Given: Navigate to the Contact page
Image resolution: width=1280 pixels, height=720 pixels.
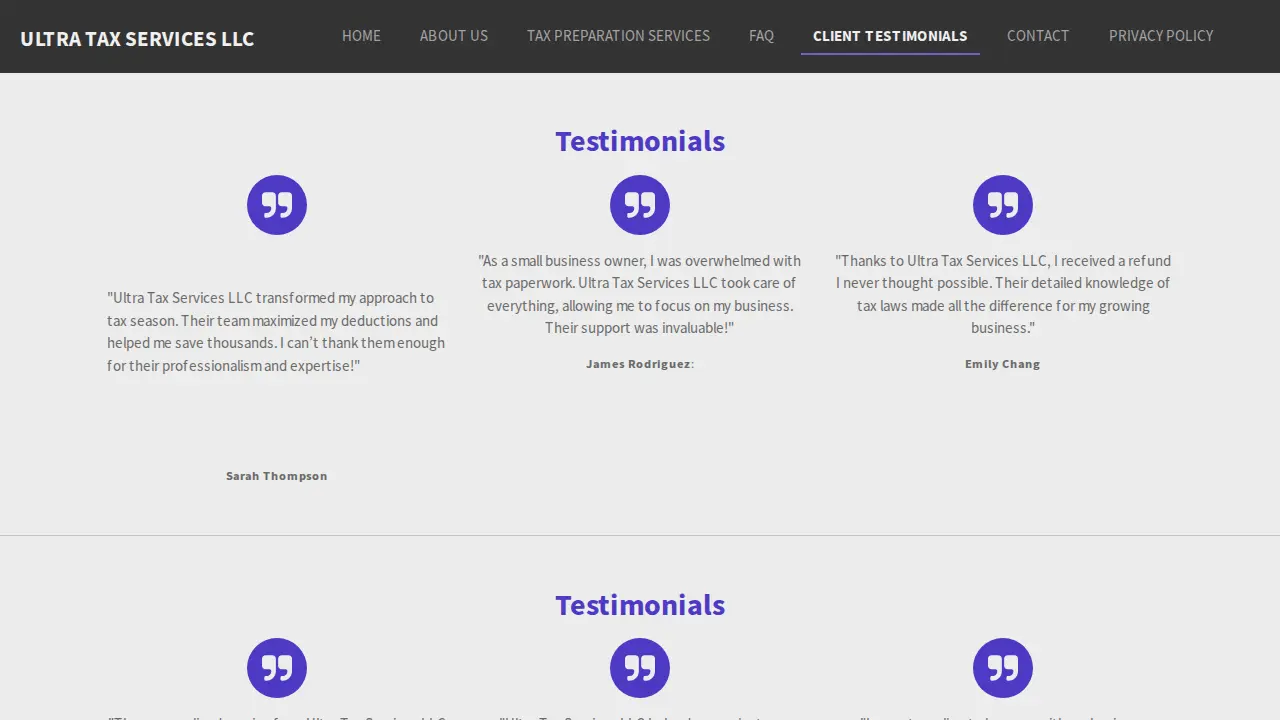Looking at the screenshot, I should tap(1038, 36).
